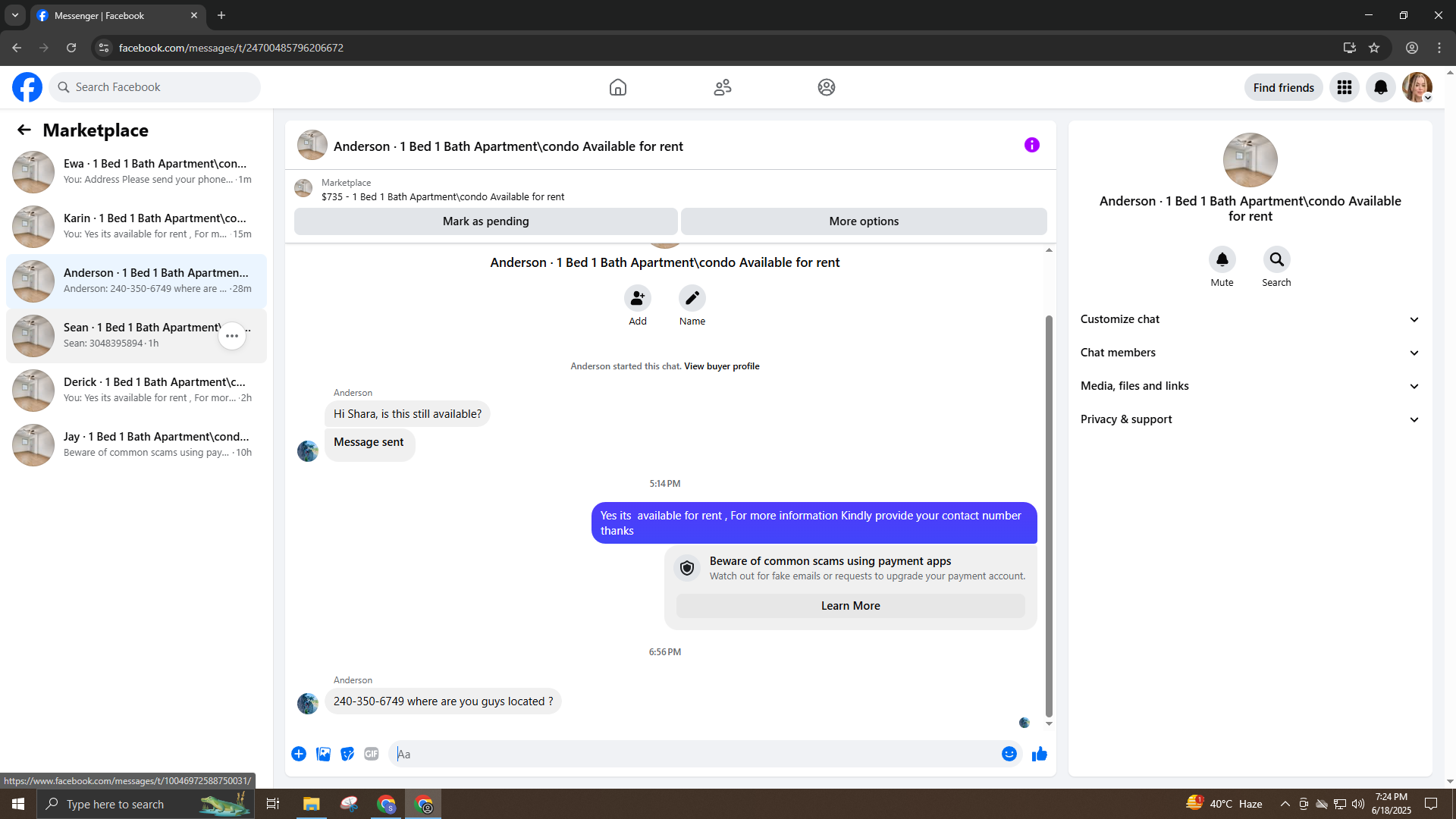View site information icon in address bar
This screenshot has width=1456, height=819.
click(104, 48)
